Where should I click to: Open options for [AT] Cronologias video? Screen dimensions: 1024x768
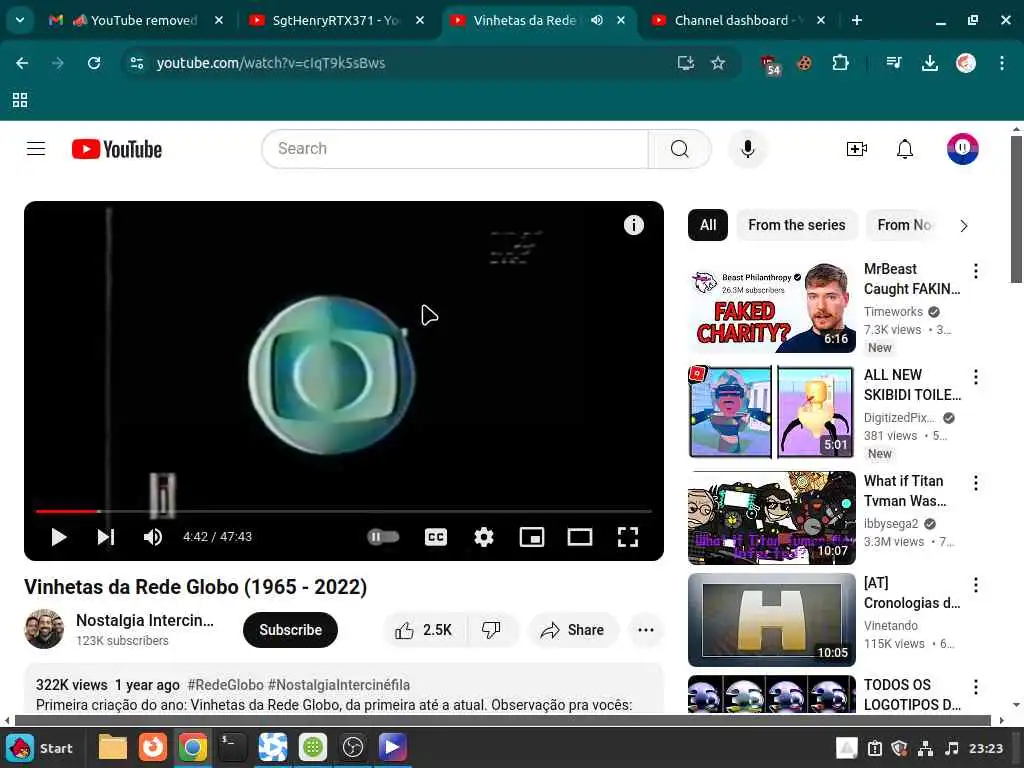(976, 584)
